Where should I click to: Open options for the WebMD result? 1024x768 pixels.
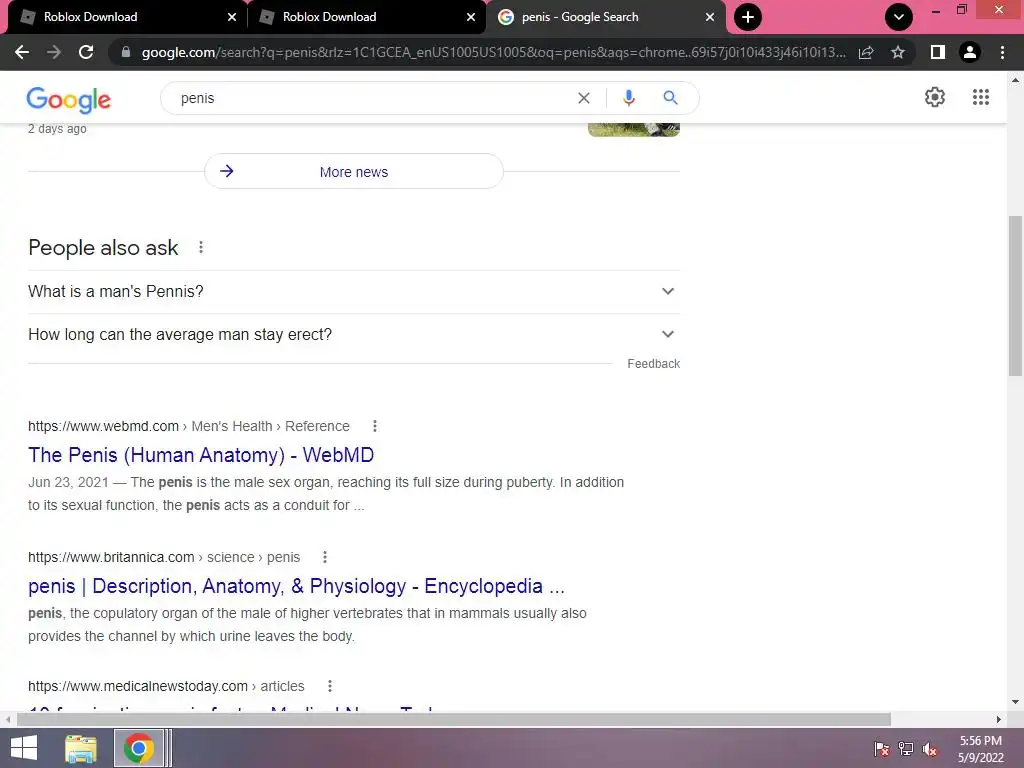[375, 426]
